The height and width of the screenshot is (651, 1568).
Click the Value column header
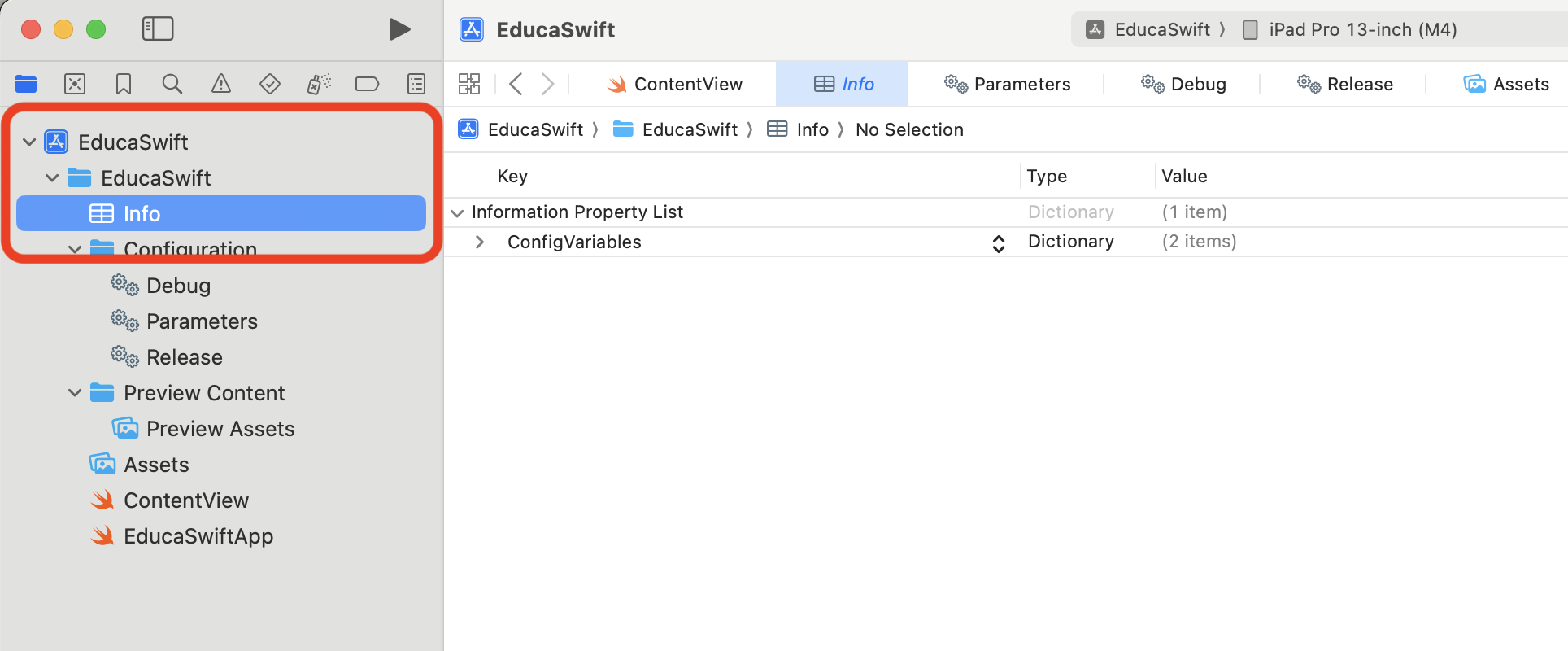(1184, 176)
